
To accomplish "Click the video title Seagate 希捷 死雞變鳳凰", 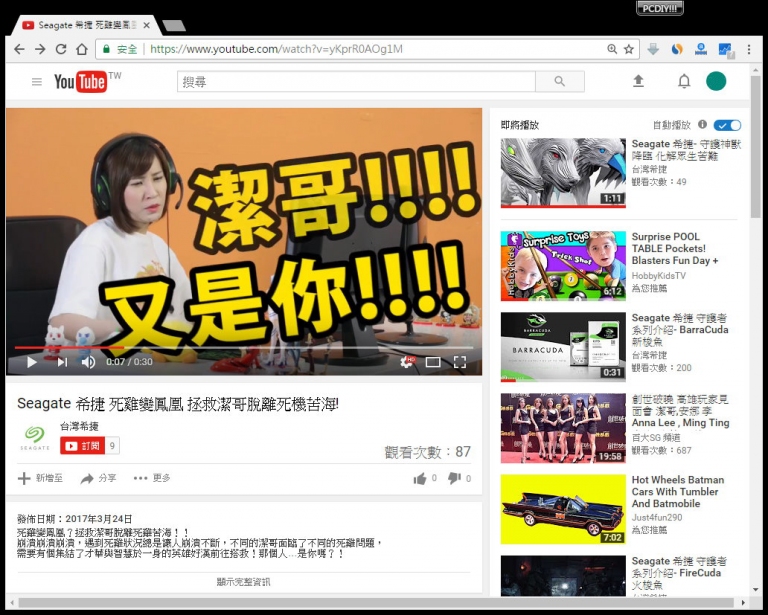I will (x=178, y=404).
